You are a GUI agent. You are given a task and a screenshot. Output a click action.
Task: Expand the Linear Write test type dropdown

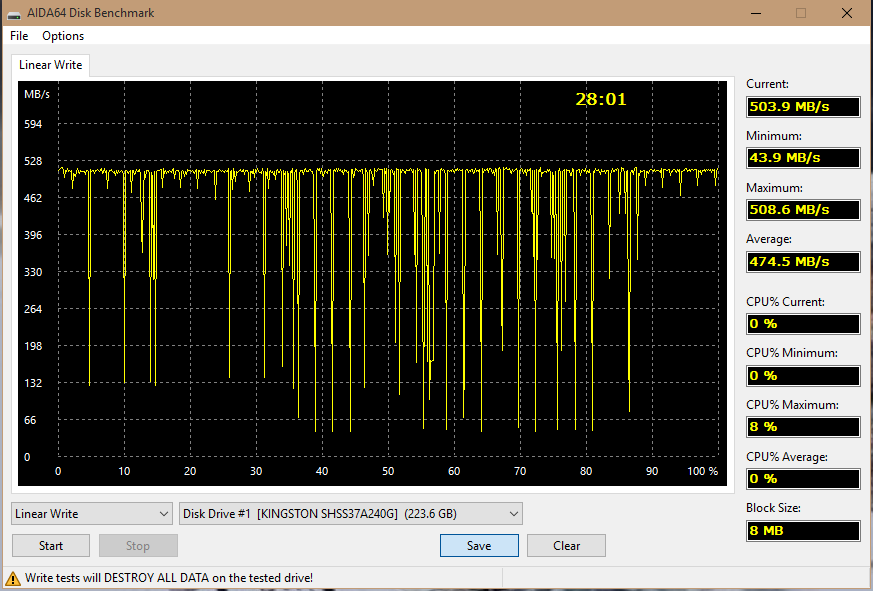coord(91,514)
